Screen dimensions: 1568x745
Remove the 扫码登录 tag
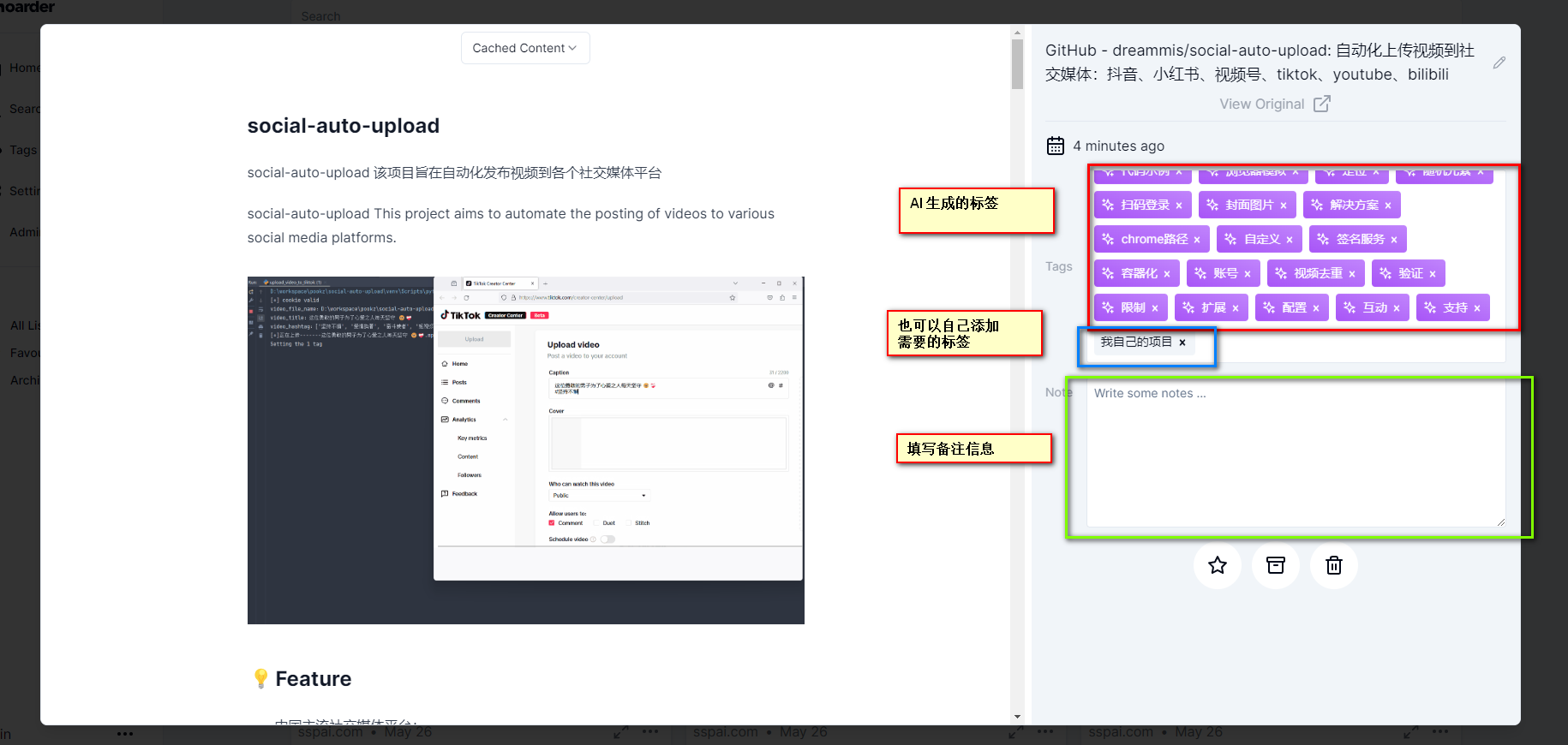tap(1179, 206)
